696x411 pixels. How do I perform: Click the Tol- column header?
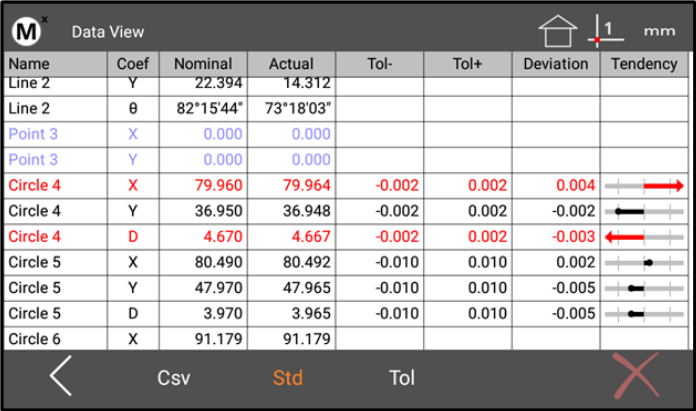(380, 64)
